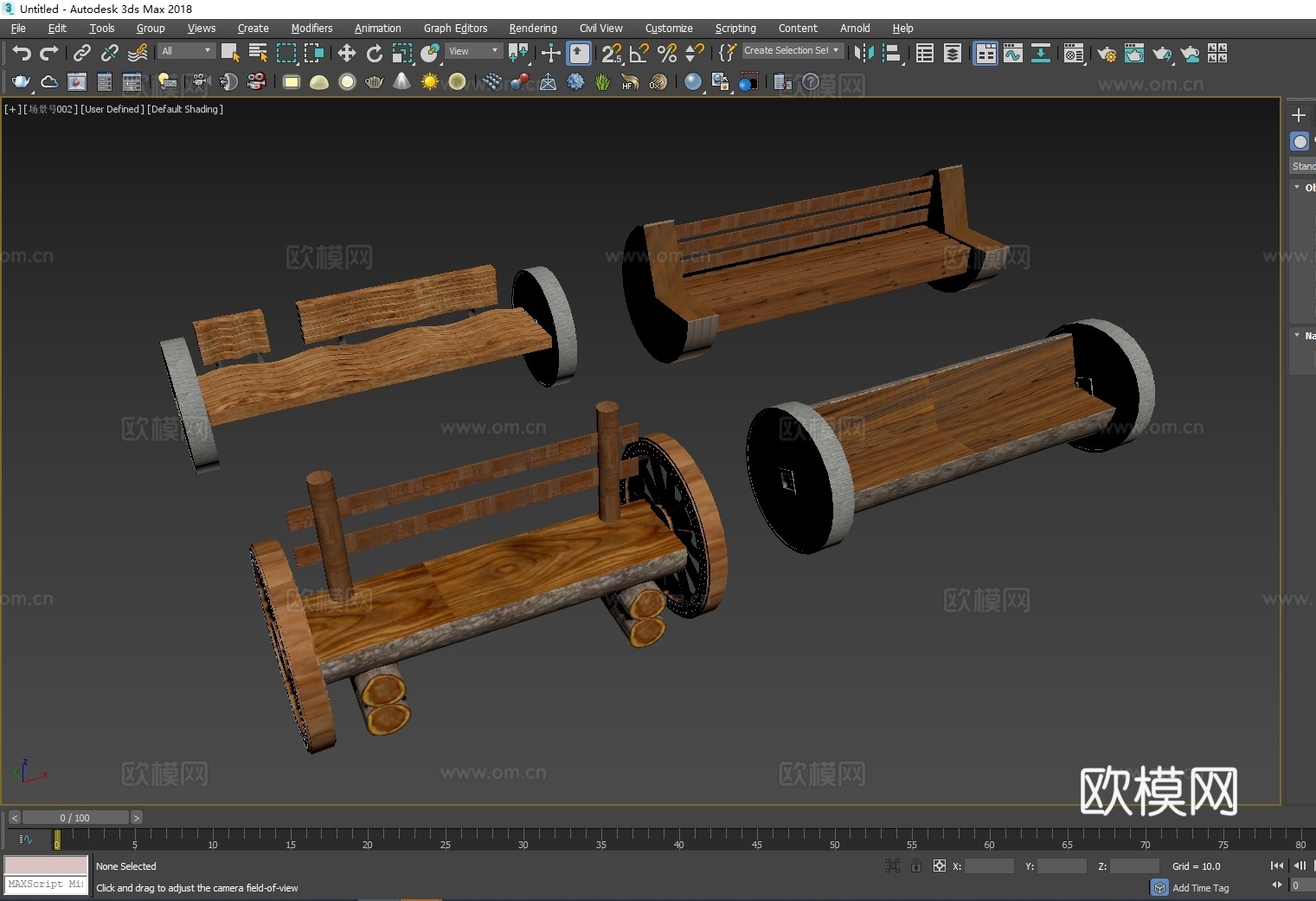Open the Modifiers menu
Screen dimensions: 1316x901
click(311, 29)
